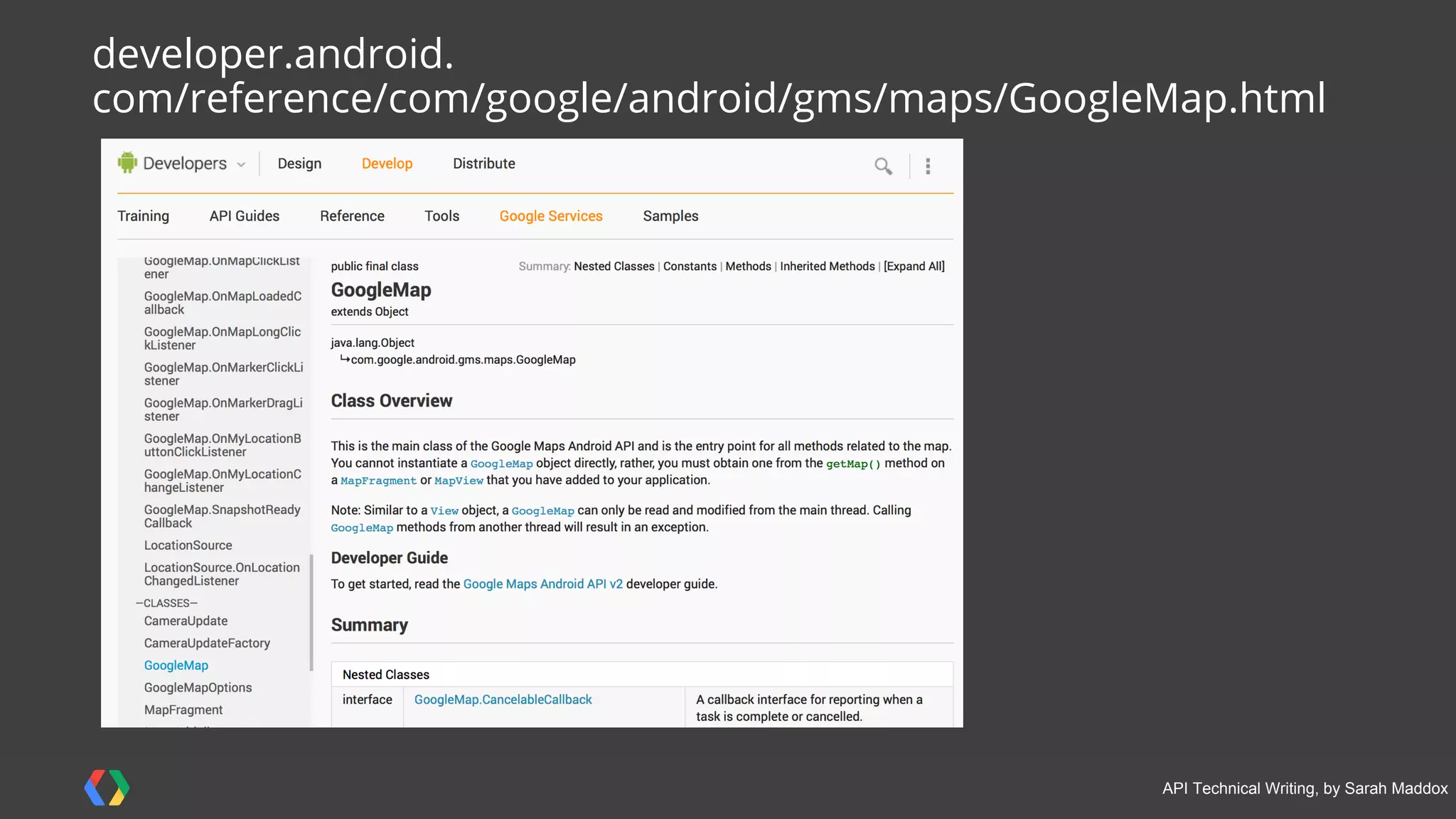Click the Expand All link
Screen dimensions: 1456x819
(914, 266)
